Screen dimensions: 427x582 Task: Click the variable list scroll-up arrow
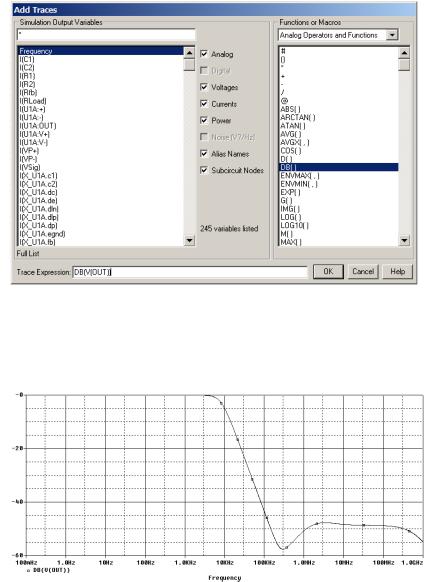click(x=189, y=53)
